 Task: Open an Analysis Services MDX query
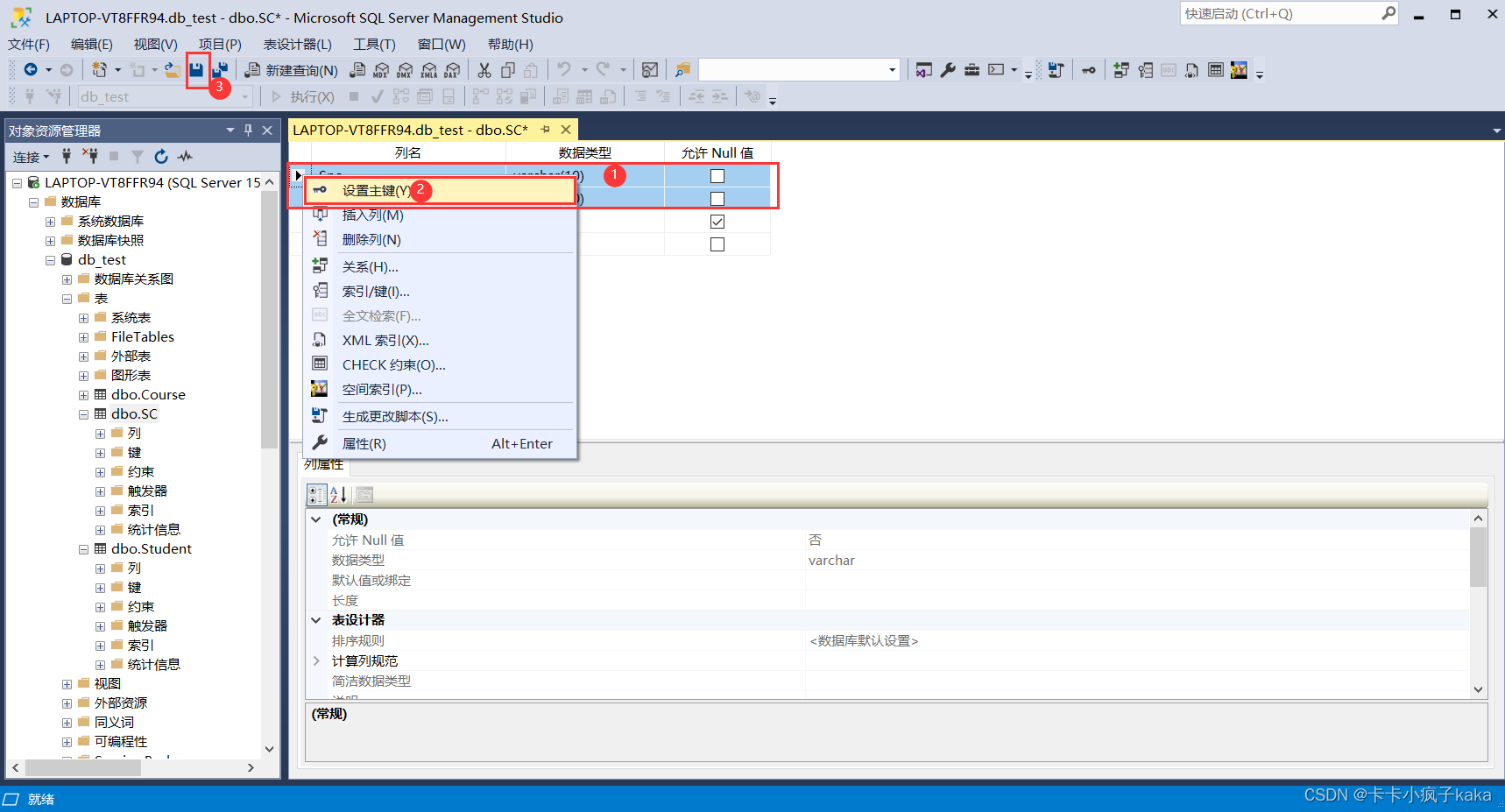381,70
